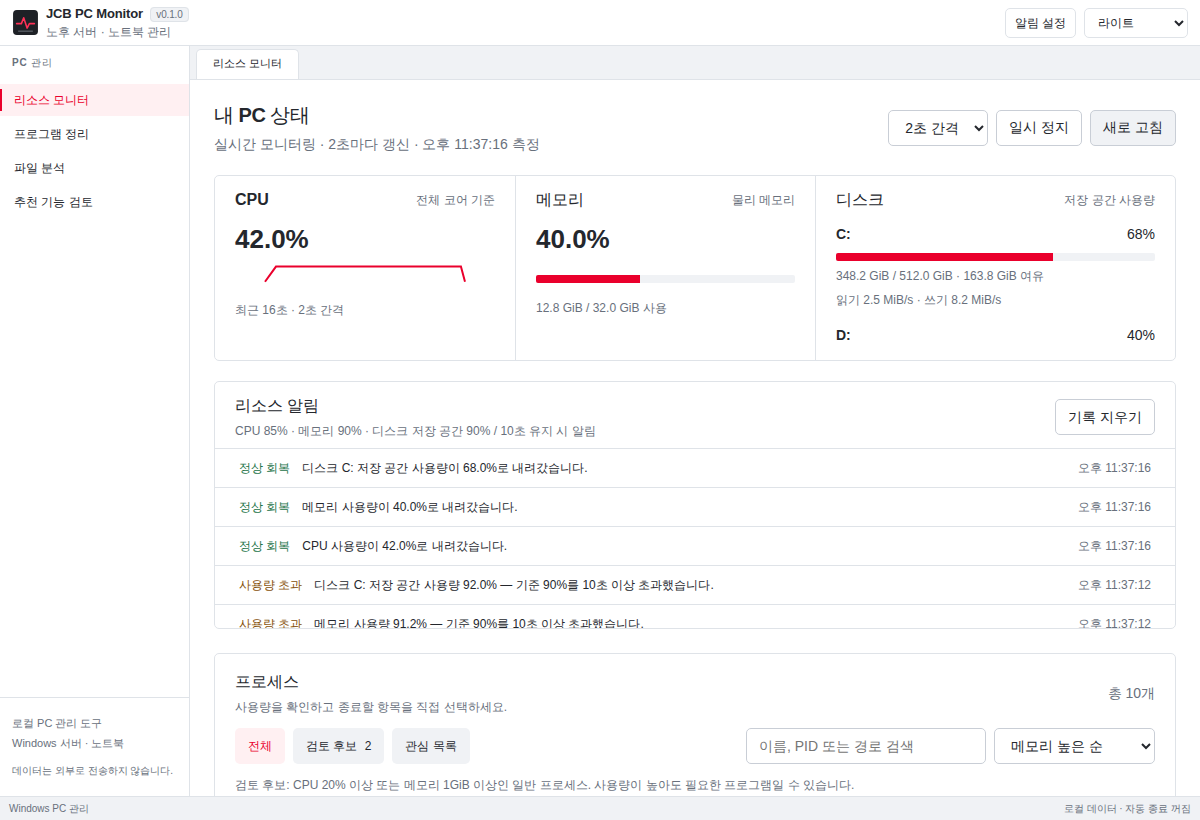The height and width of the screenshot is (820, 1200).
Task: Go to 파일 분석 in the sidebar
Action: coord(94,168)
